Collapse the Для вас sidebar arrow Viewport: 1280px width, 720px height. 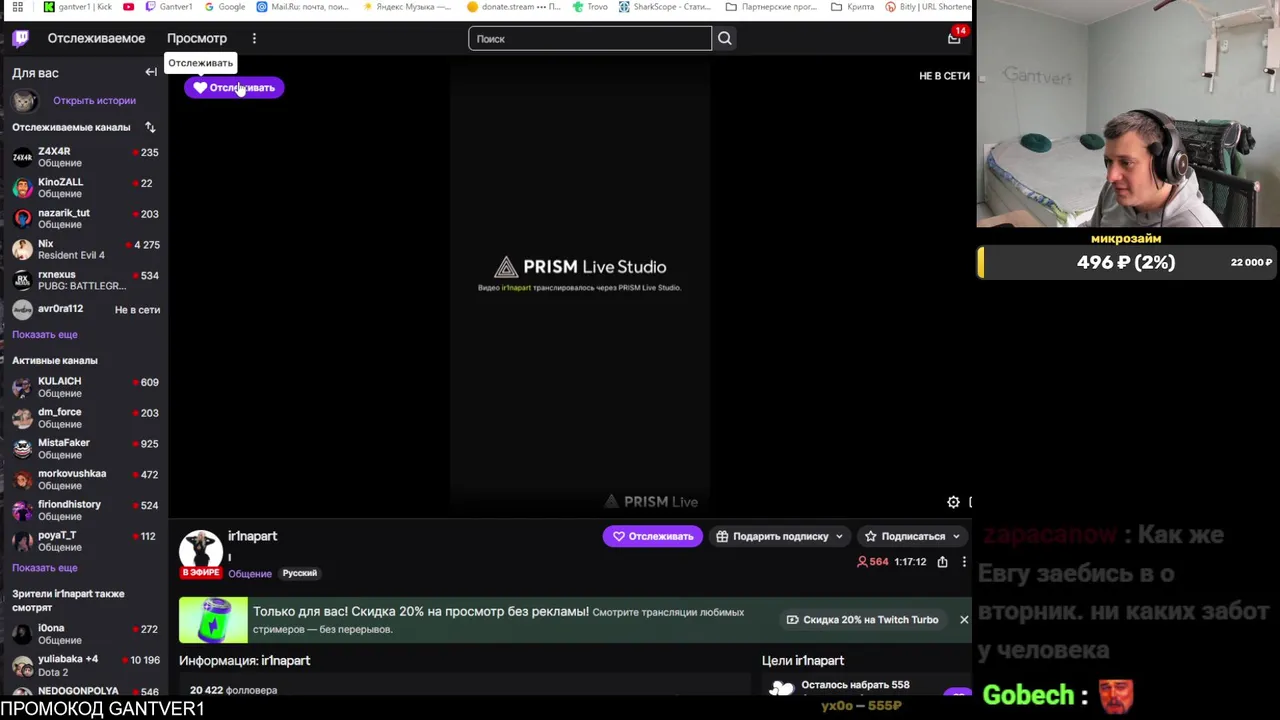(x=151, y=72)
